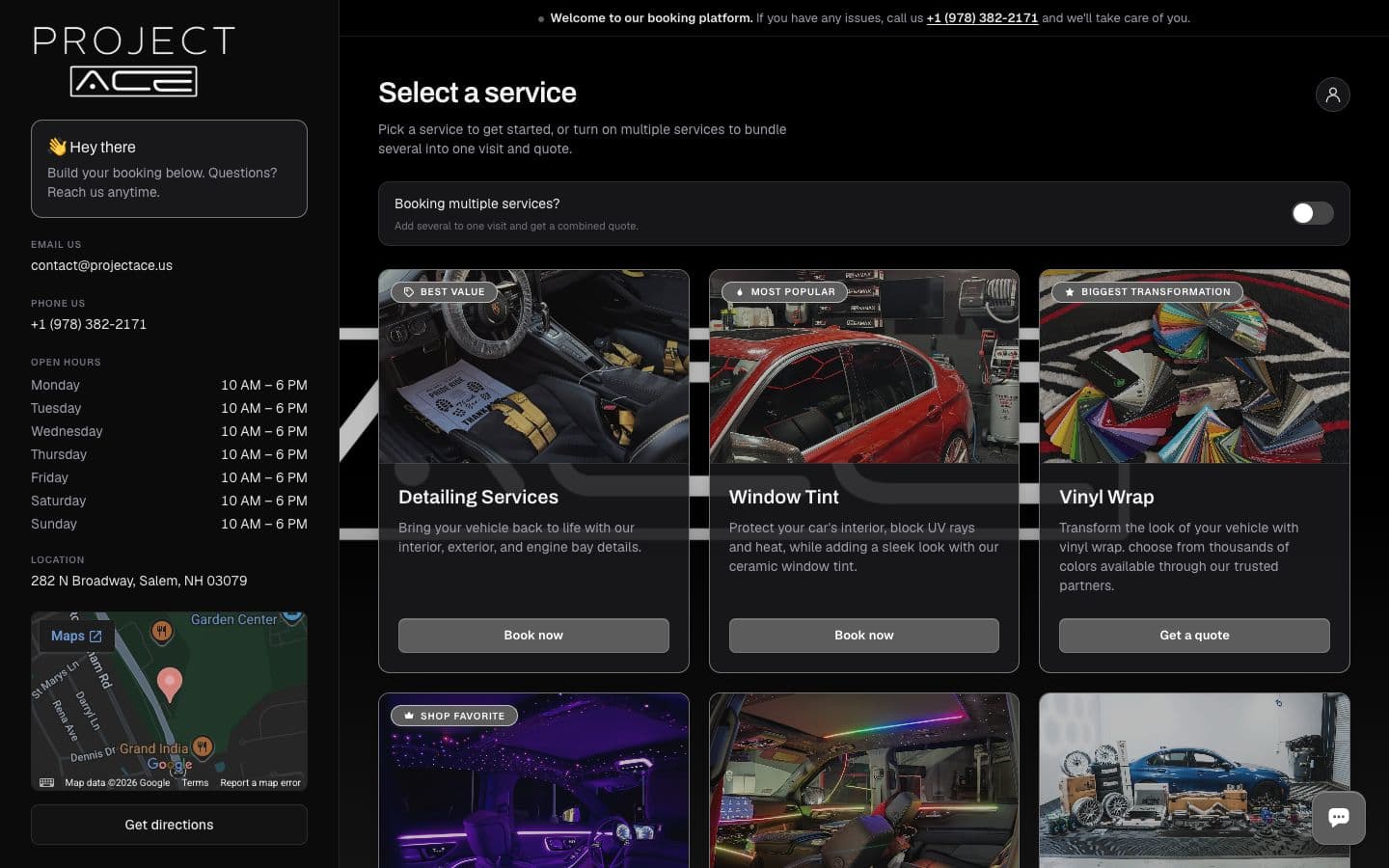Click the Monday open hours row

click(169, 385)
